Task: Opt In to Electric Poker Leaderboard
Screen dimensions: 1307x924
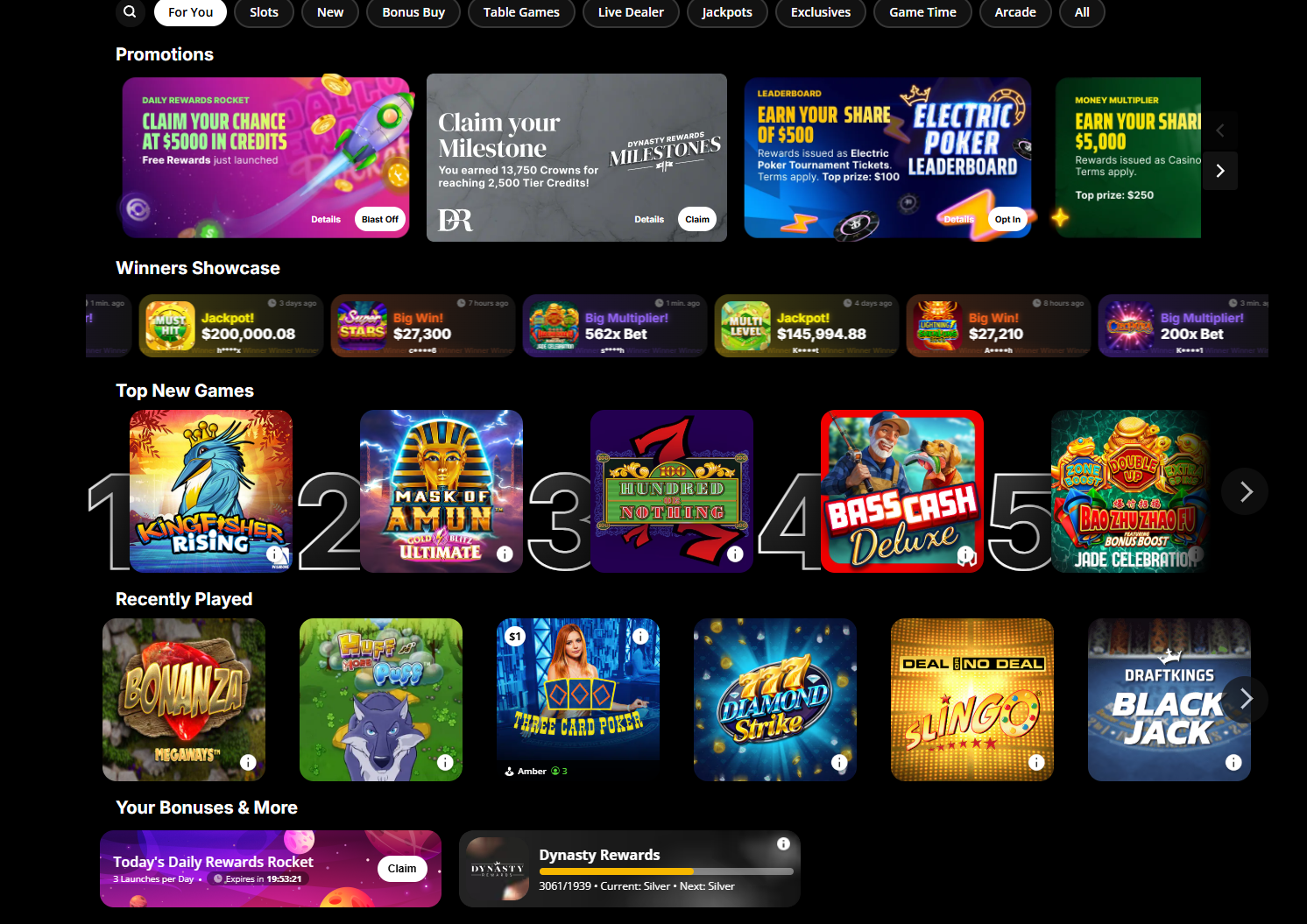Action: (x=1007, y=219)
